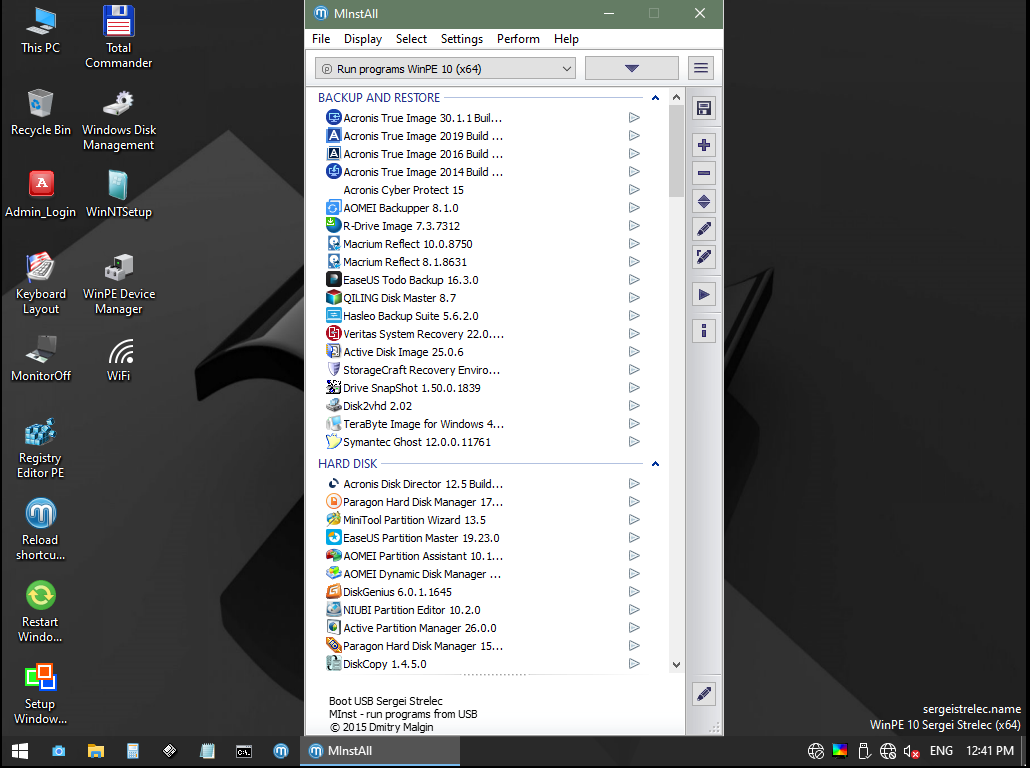This screenshot has width=1030, height=768.
Task: Open program information via the info icon
Action: coord(703,330)
